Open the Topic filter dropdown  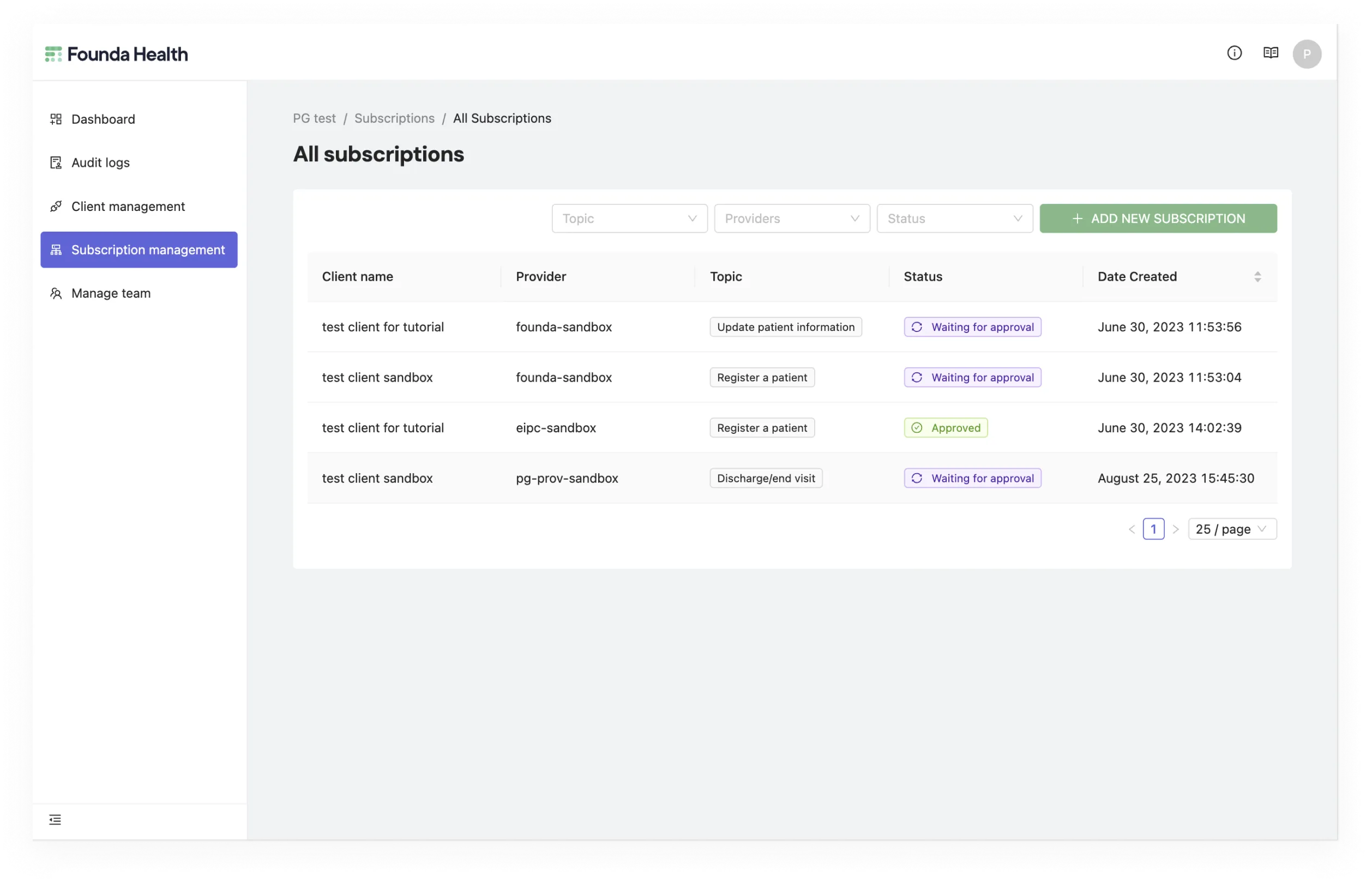pyautogui.click(x=629, y=219)
